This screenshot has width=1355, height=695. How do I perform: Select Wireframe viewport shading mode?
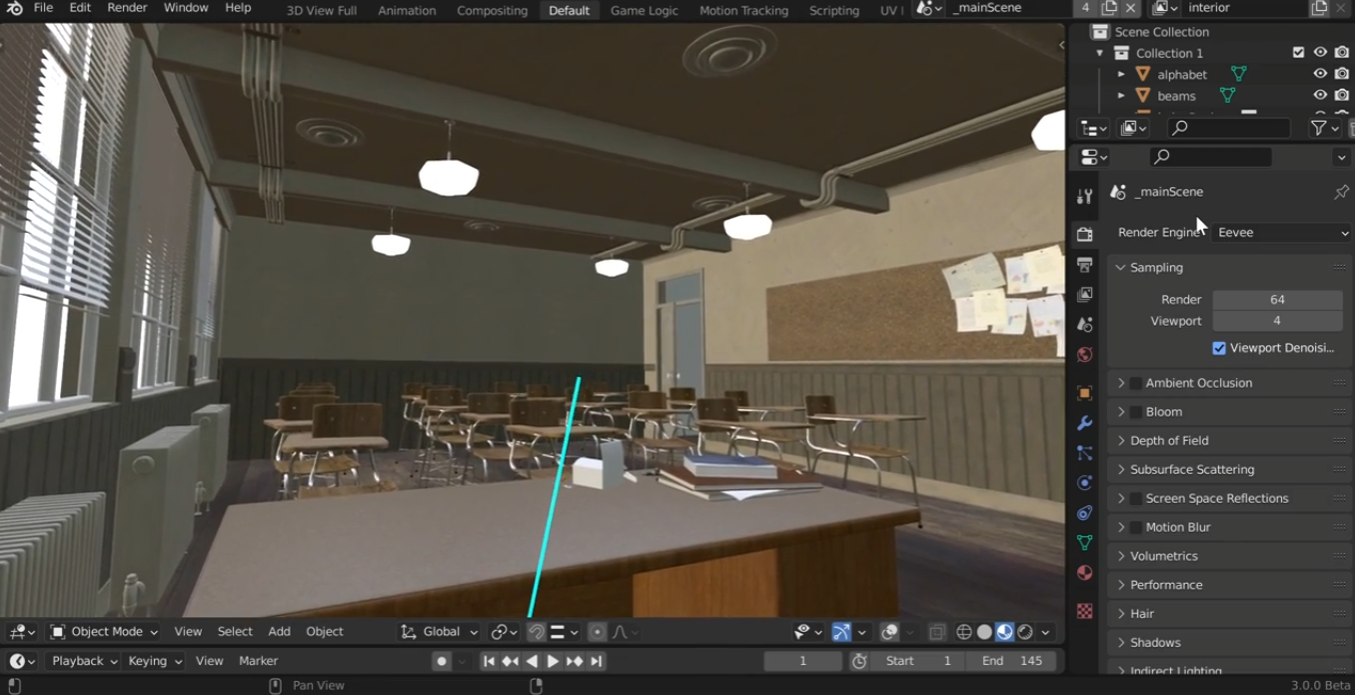pos(964,632)
